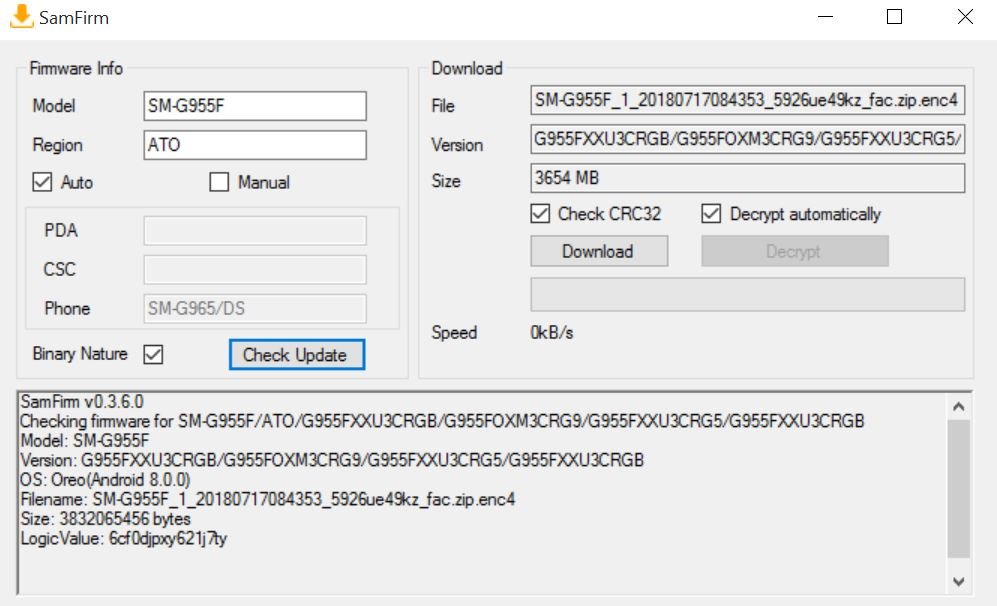The image size is (997, 606).
Task: Click the Download button
Action: click(x=599, y=251)
